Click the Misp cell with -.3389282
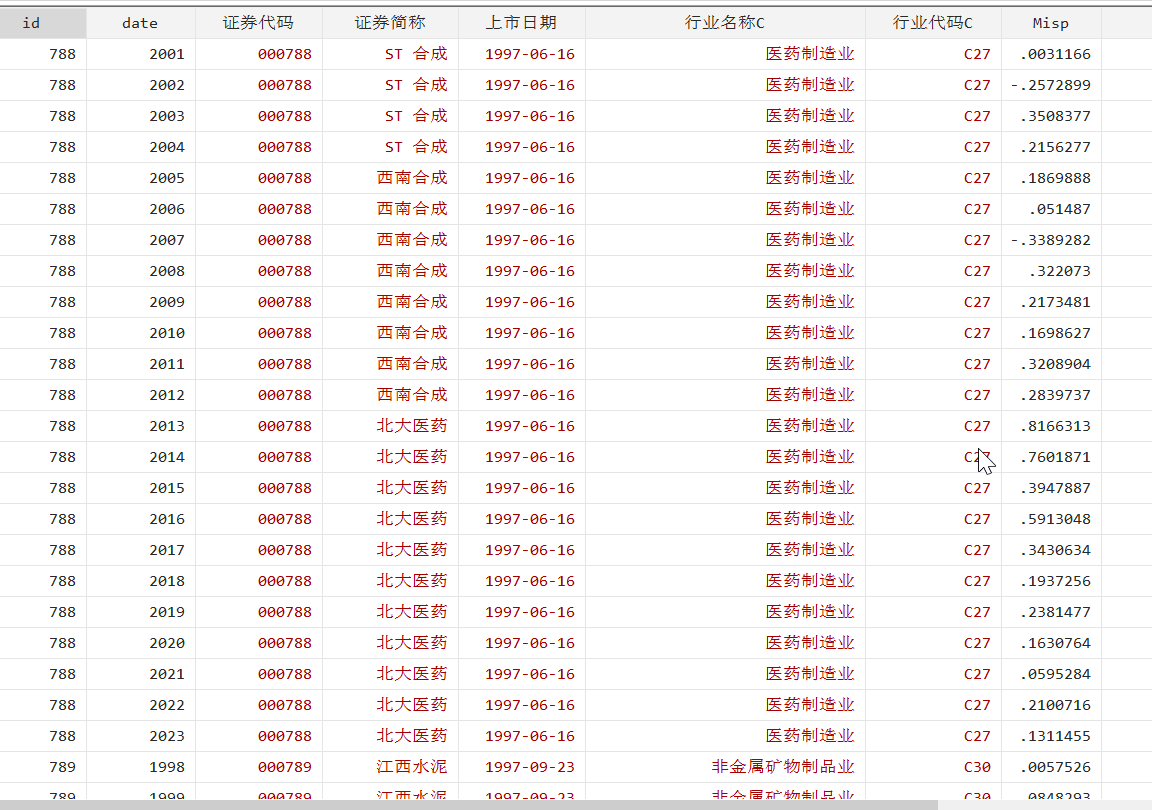 [1050, 240]
